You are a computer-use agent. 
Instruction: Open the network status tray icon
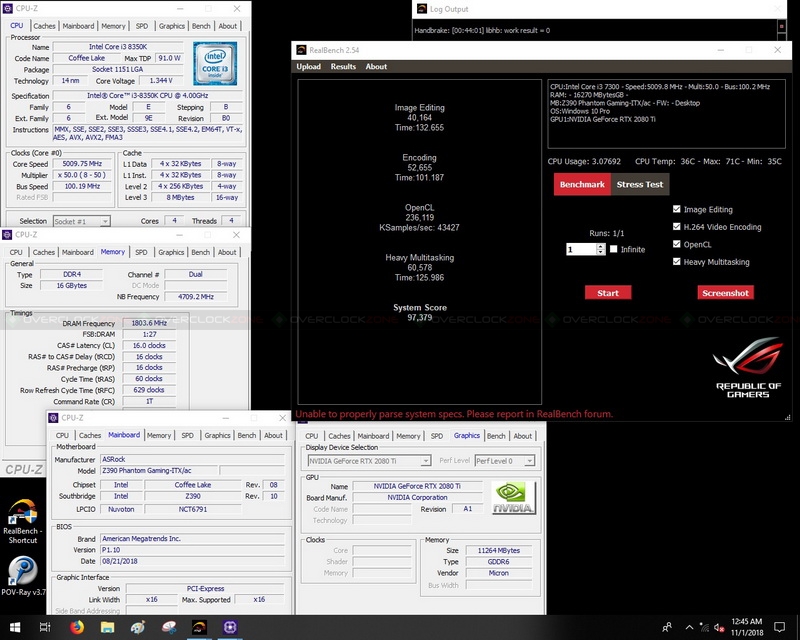point(704,627)
